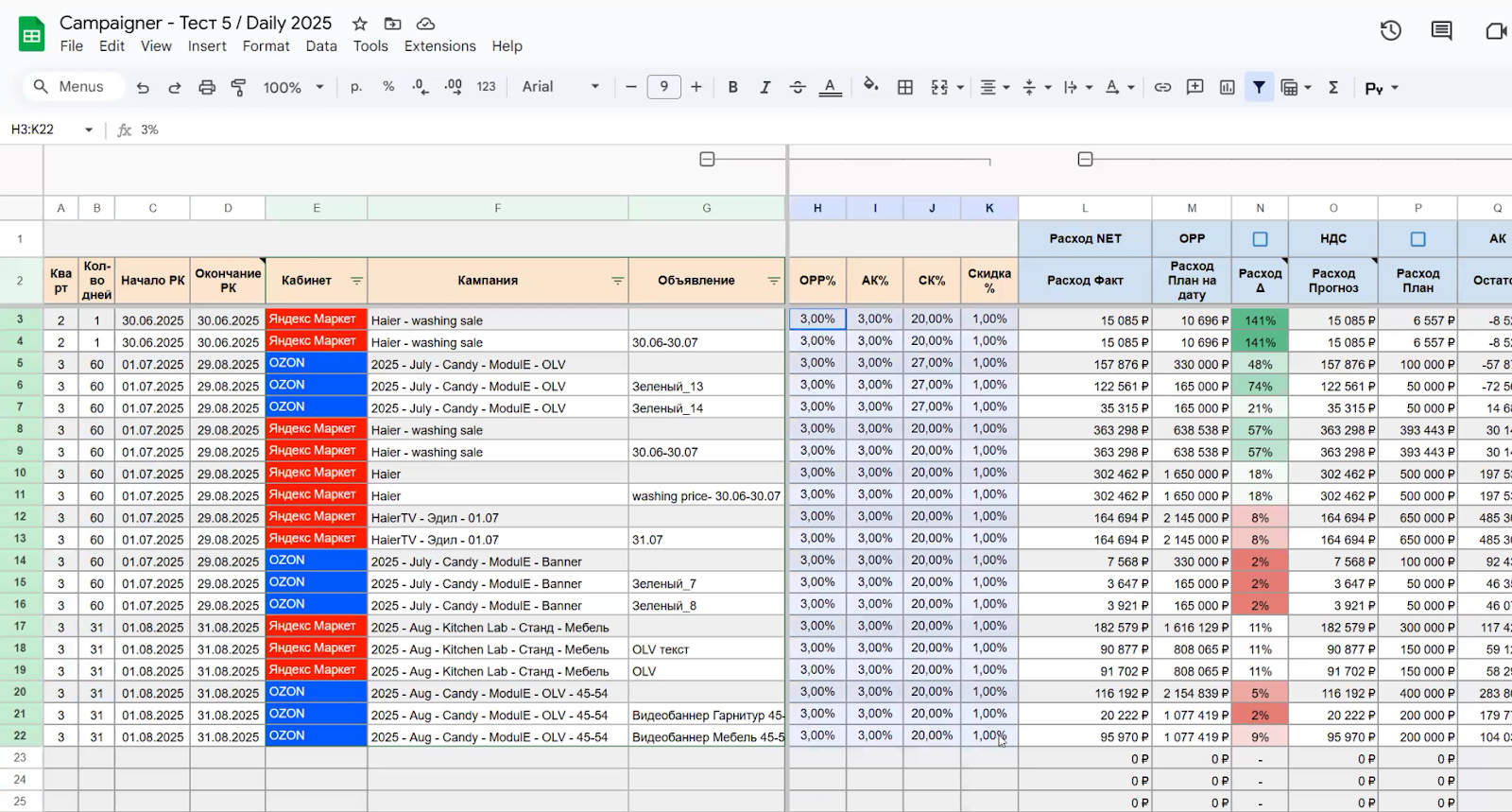This screenshot has height=812, width=1512.
Task: Click the print icon in toolbar
Action: (x=207, y=87)
